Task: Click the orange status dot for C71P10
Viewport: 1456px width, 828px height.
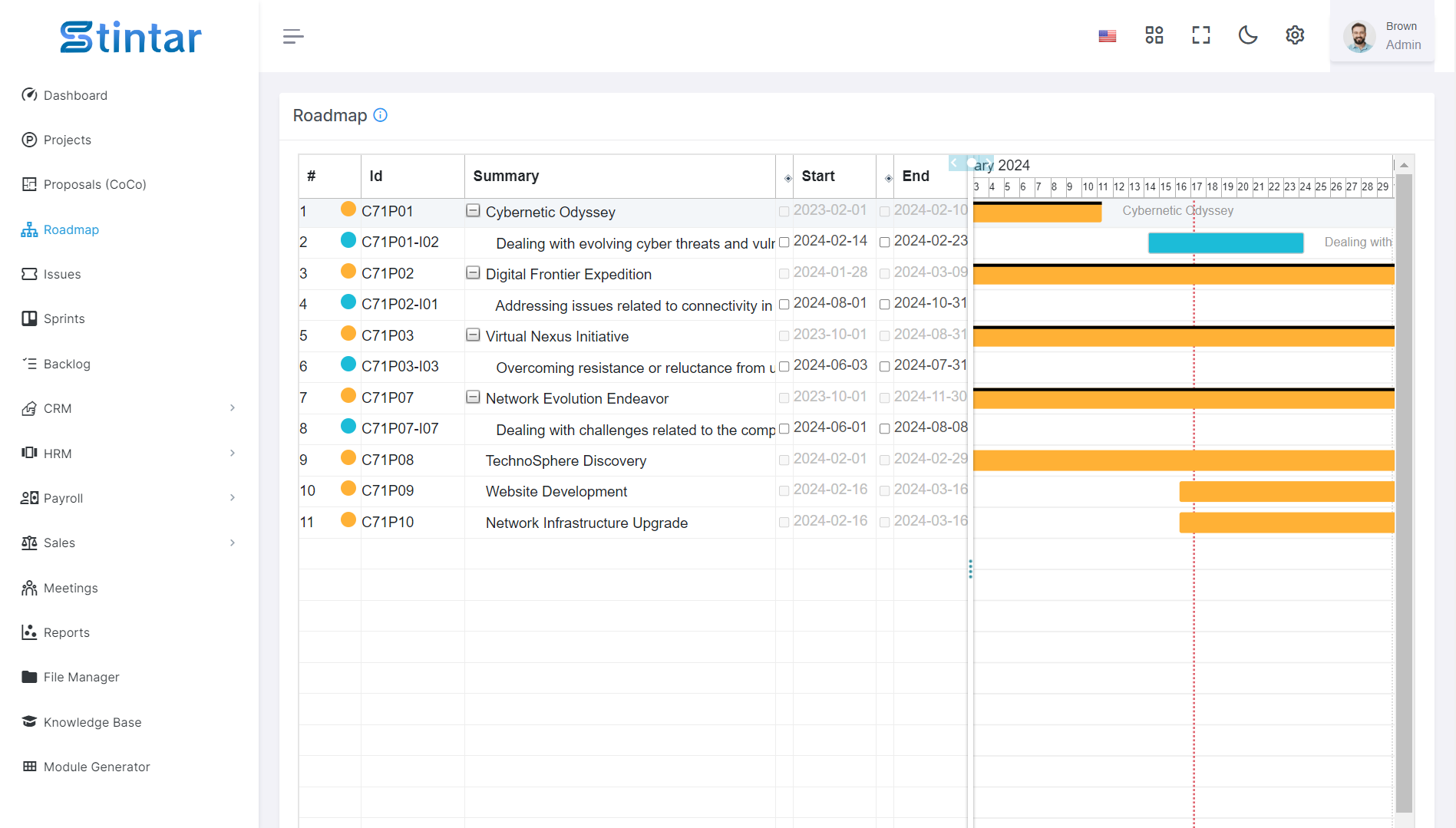Action: point(348,520)
